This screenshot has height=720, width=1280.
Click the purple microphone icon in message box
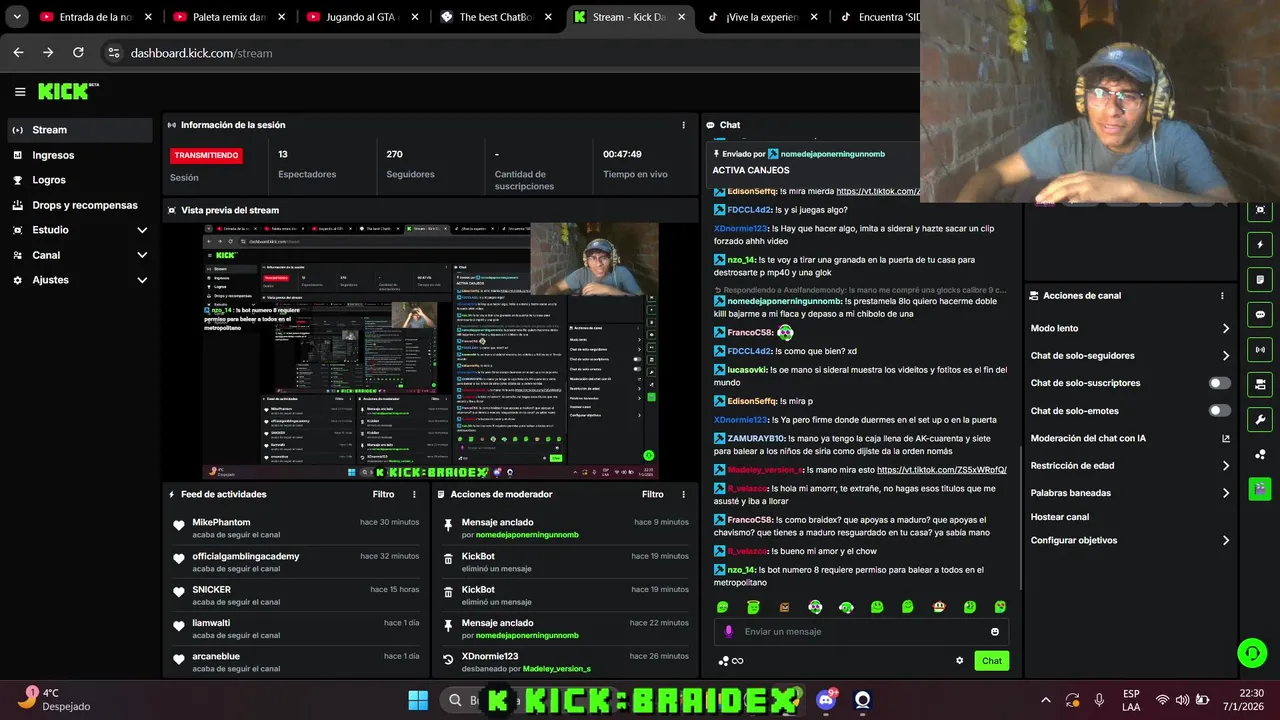(x=728, y=632)
